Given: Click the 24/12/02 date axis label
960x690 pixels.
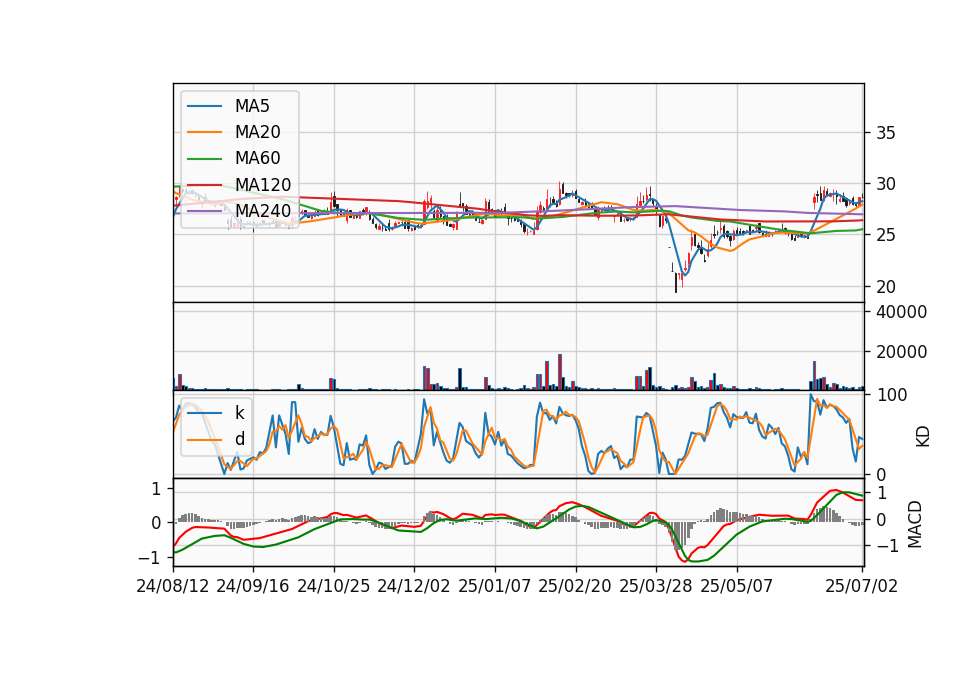Looking at the screenshot, I should pyautogui.click(x=414, y=586).
